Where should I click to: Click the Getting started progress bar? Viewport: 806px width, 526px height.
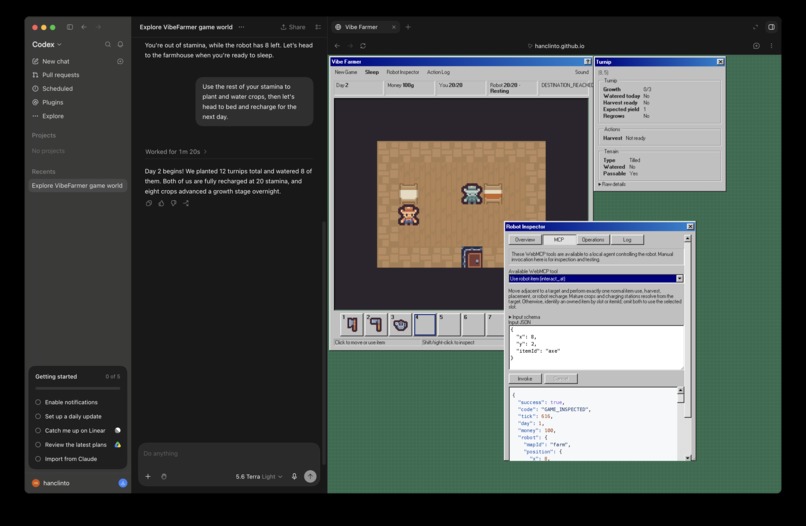[77, 388]
